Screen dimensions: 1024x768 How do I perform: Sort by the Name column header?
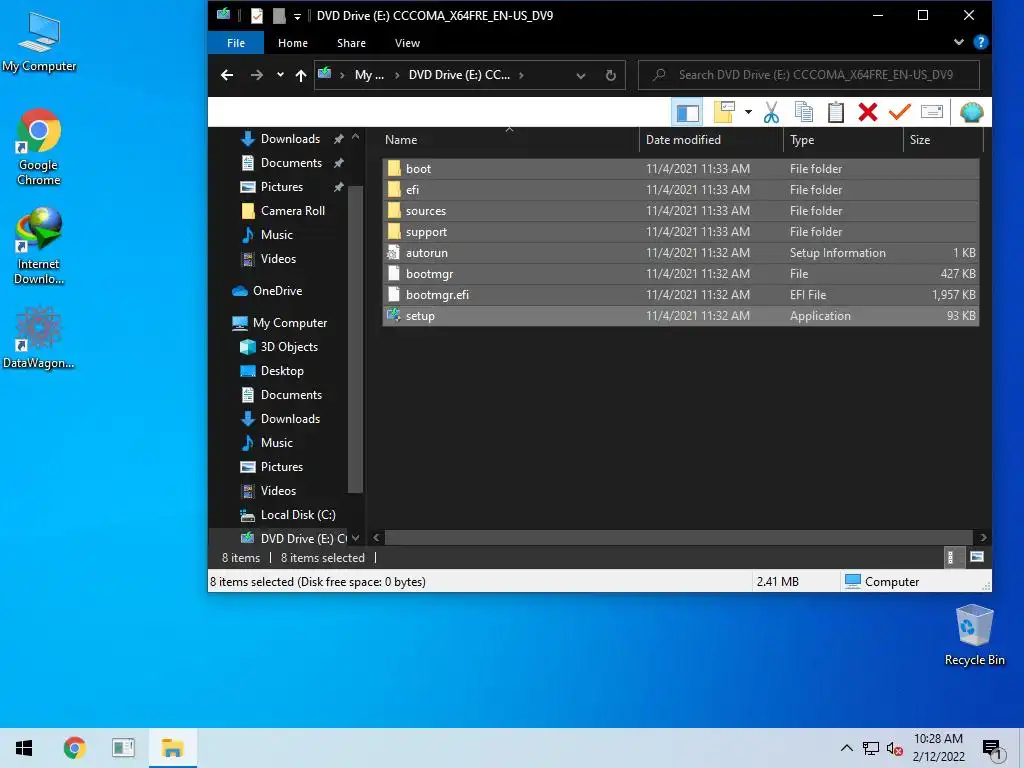(509, 140)
